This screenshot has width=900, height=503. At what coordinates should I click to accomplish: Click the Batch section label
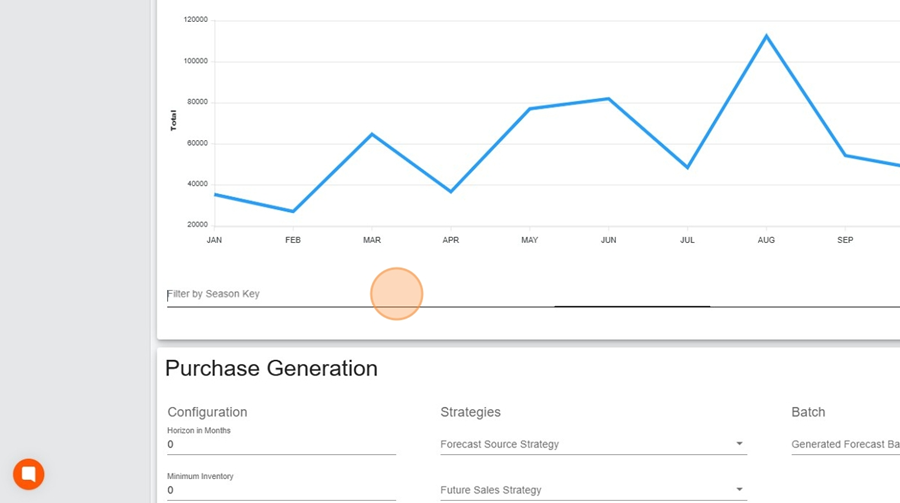coord(808,412)
